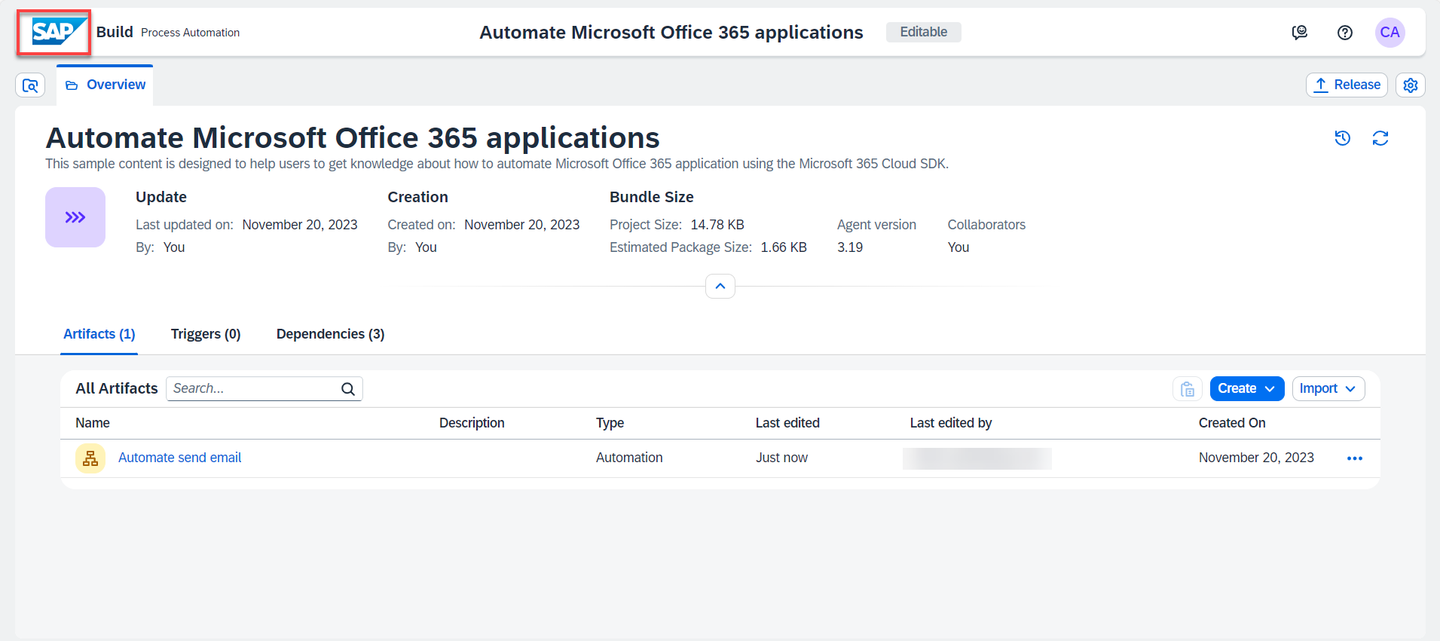Open the help question mark icon
The image size is (1440, 641).
1345,32
